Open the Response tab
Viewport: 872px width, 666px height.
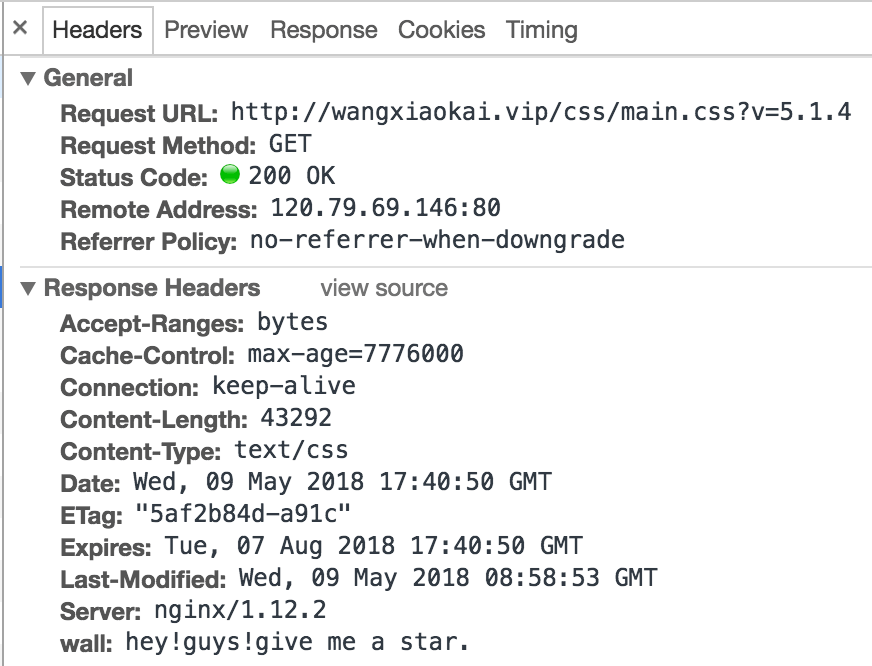pyautogui.click(x=324, y=30)
